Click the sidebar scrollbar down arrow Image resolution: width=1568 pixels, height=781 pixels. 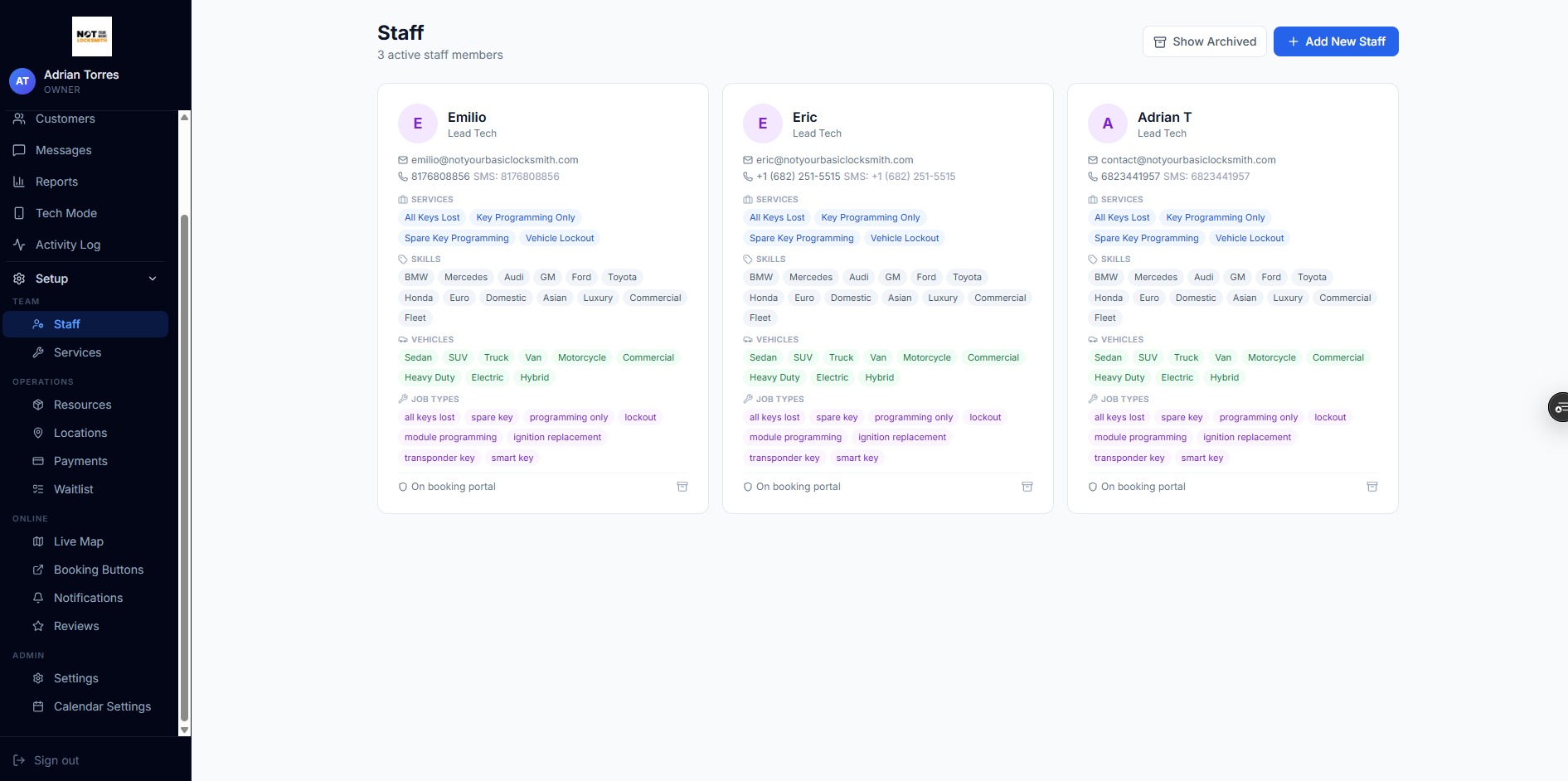tap(184, 730)
